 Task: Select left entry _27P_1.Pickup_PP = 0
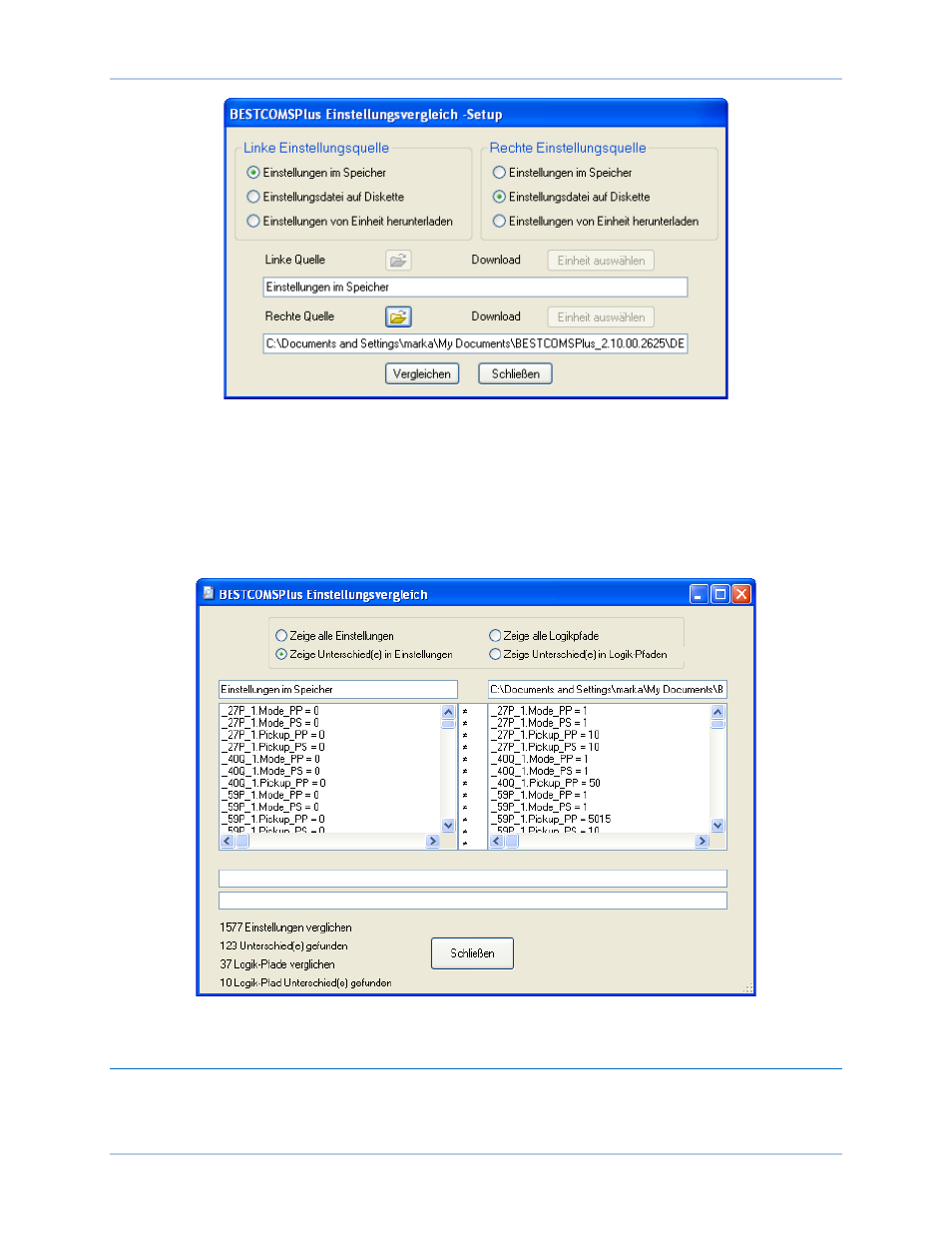coord(273,736)
